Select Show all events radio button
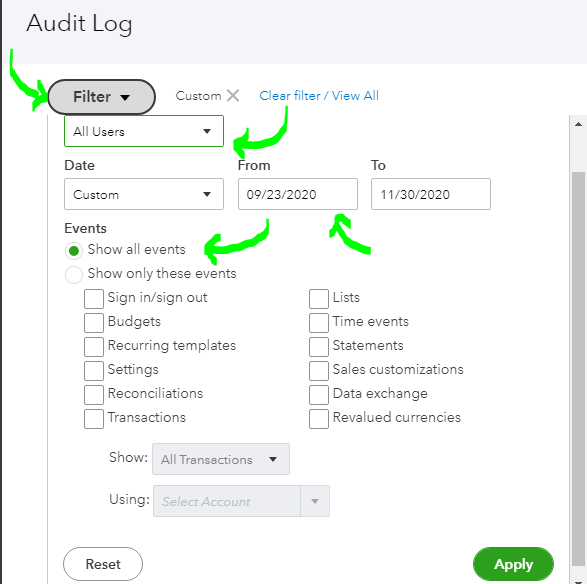This screenshot has width=587, height=584. (74, 250)
